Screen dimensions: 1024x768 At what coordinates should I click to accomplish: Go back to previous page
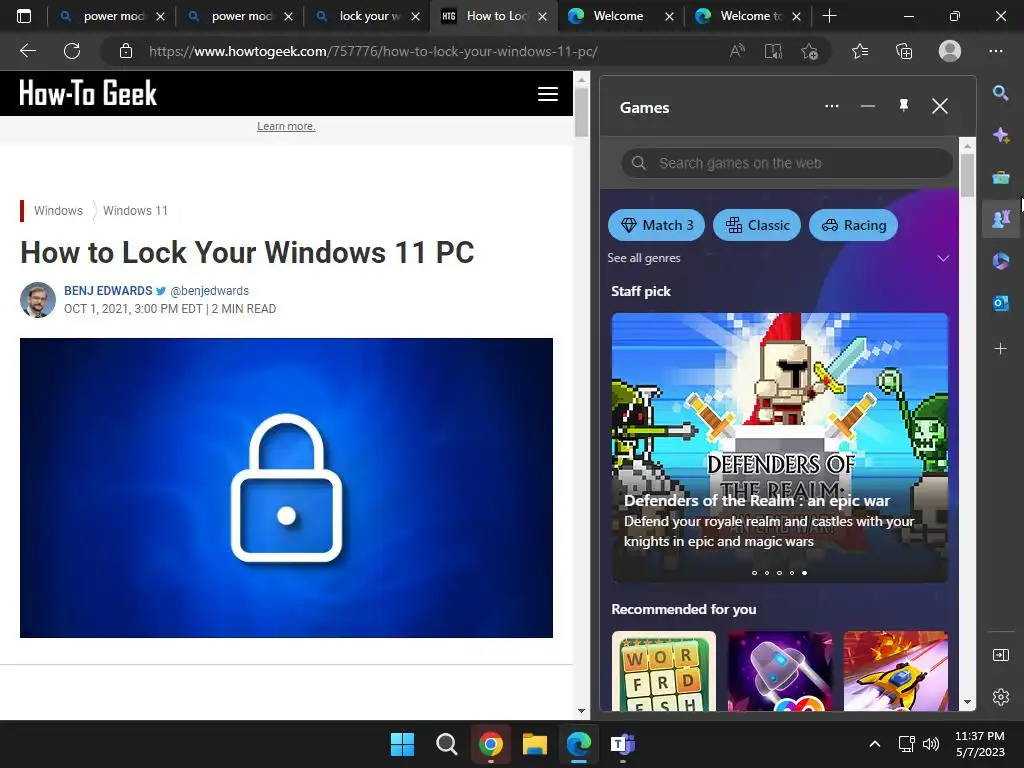[27, 51]
